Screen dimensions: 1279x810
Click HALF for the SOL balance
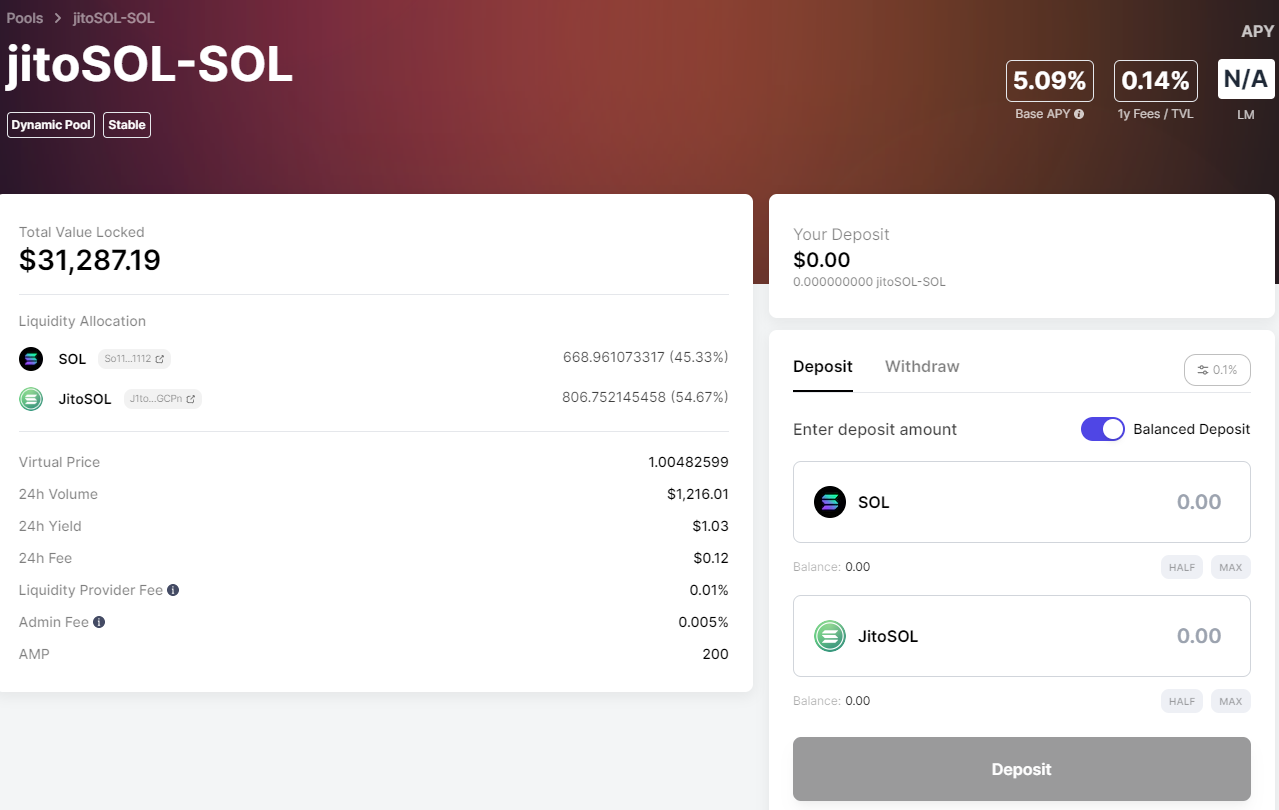coord(1182,567)
